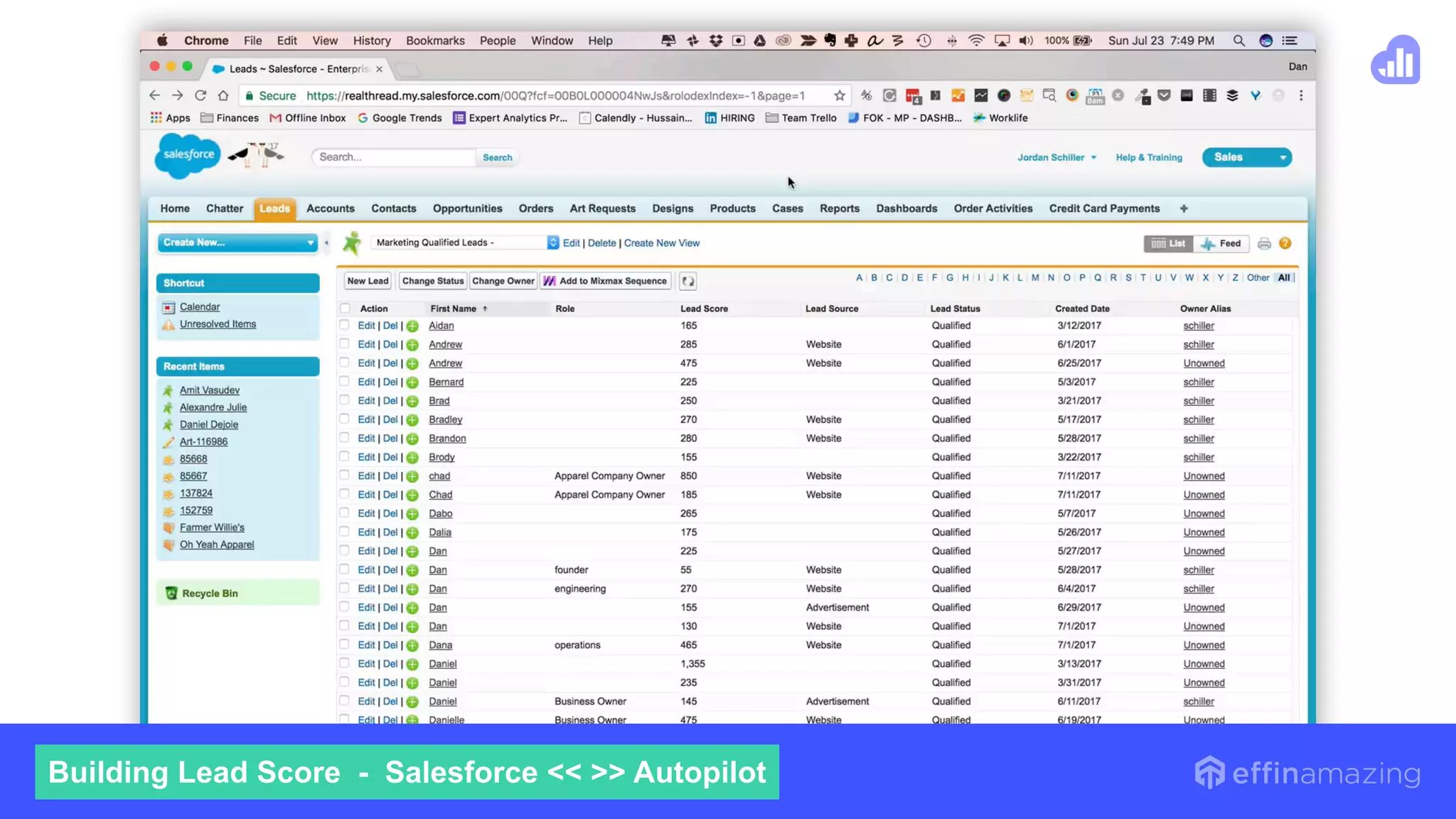Toggle the select-all checkbox in table header
Viewport: 1456px width, 819px height.
[345, 309]
